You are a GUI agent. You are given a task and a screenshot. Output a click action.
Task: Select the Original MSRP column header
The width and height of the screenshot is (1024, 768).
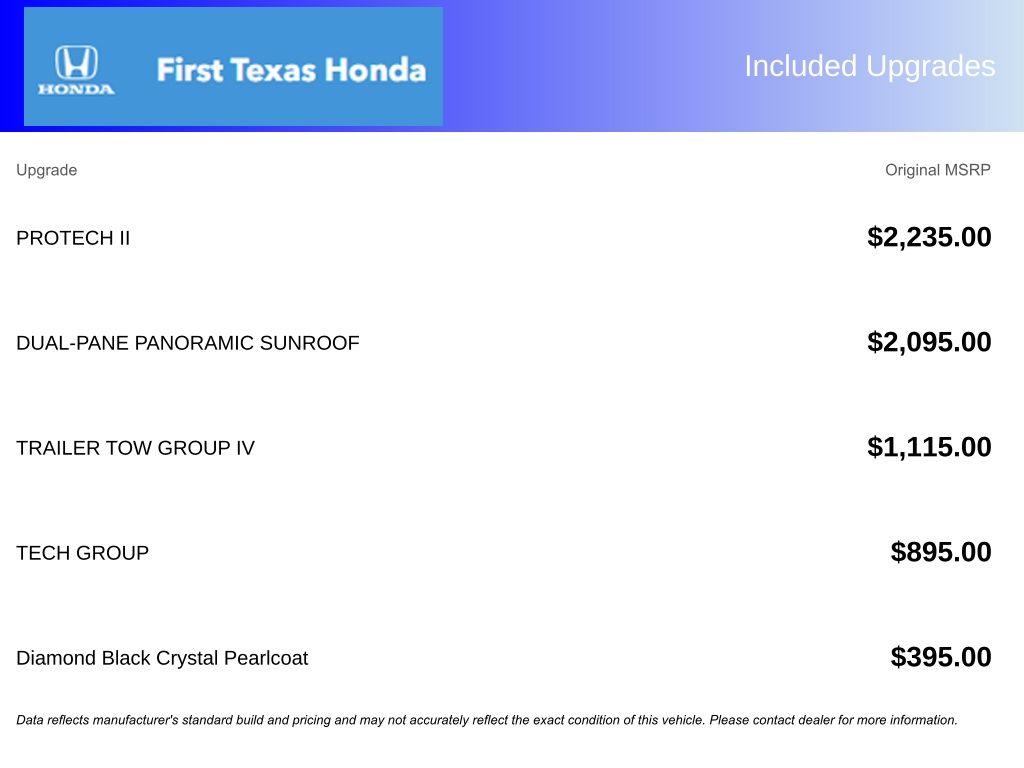937,170
